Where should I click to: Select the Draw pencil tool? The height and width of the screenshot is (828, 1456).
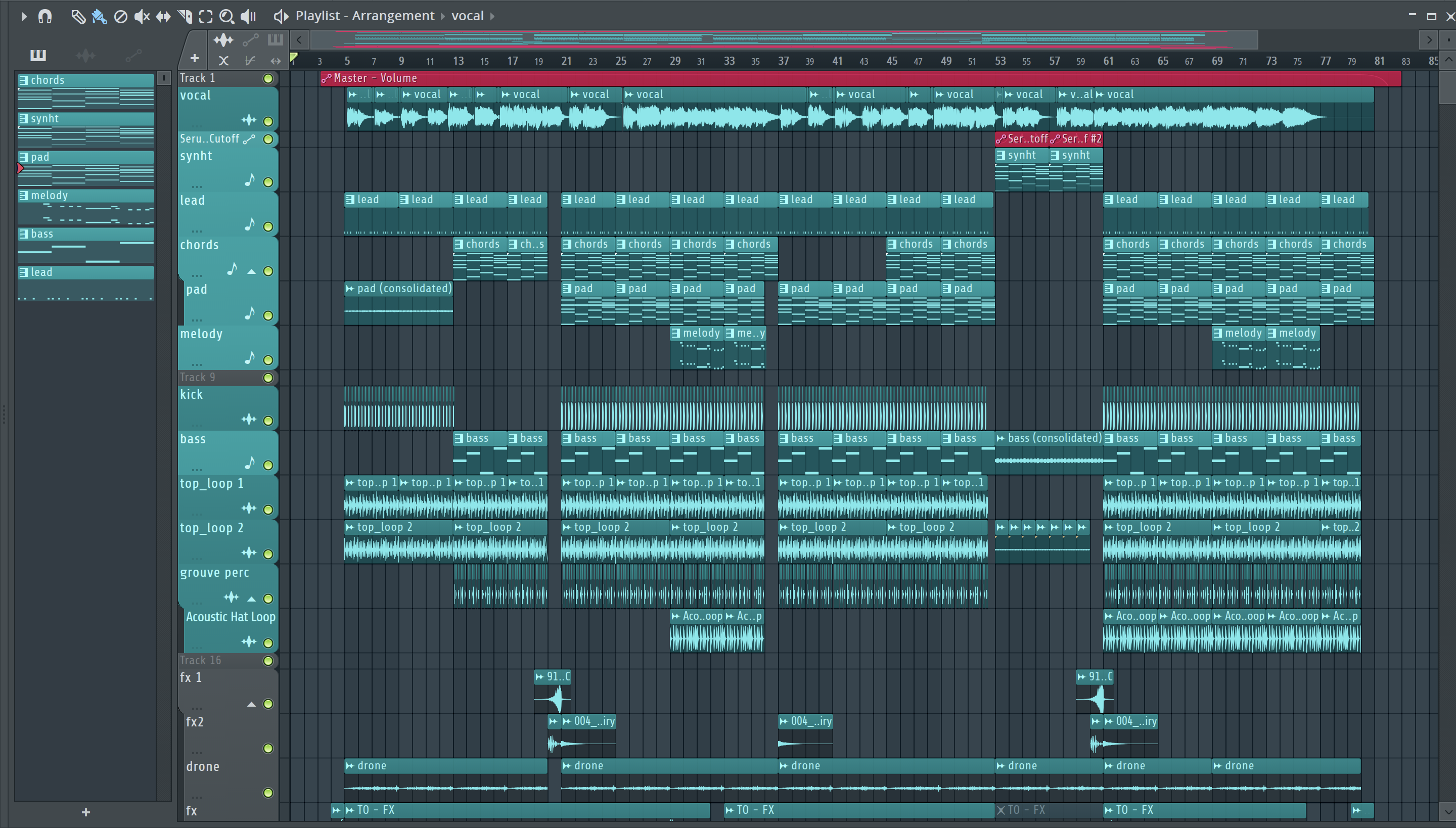pyautogui.click(x=78, y=17)
